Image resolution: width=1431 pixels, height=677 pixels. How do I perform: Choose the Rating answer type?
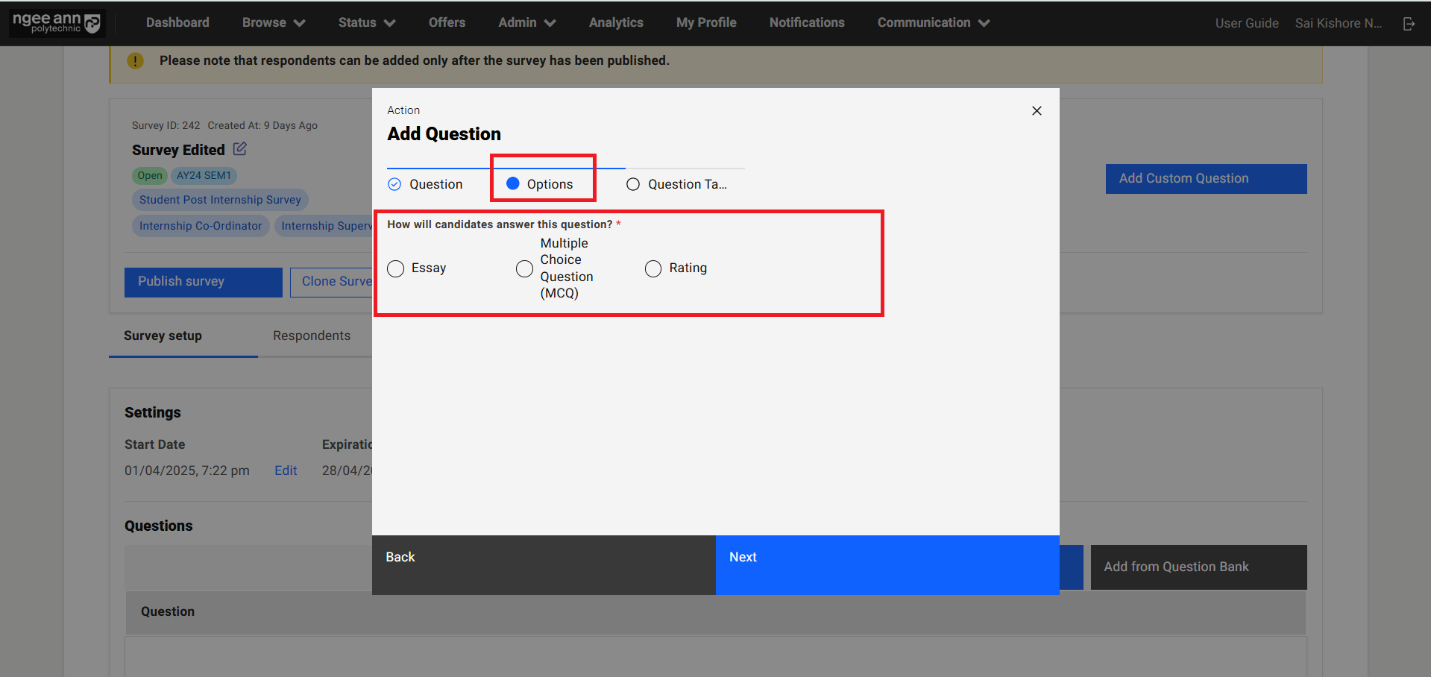pyautogui.click(x=654, y=268)
